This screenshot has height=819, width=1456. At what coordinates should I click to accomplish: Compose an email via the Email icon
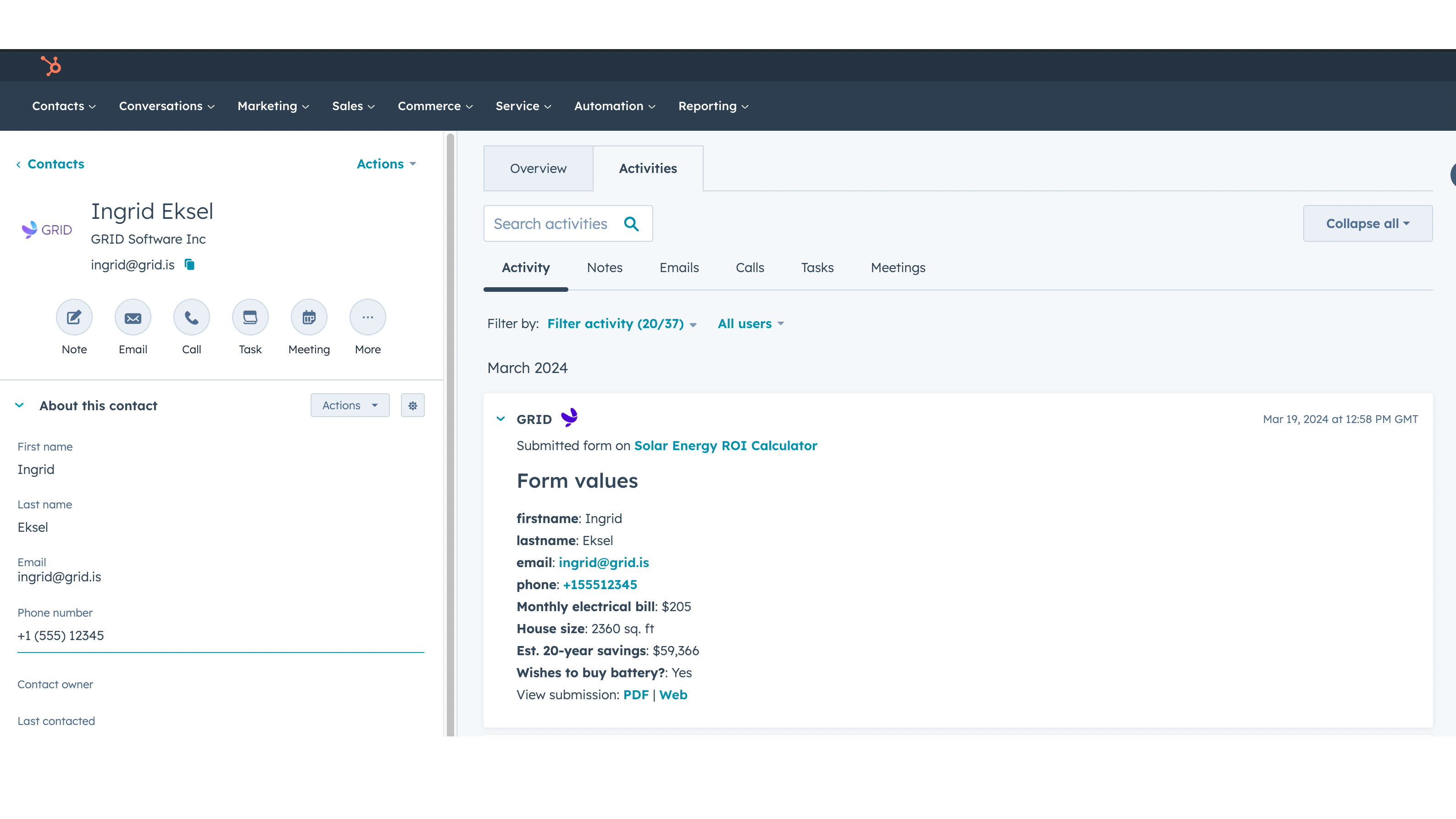click(x=133, y=317)
